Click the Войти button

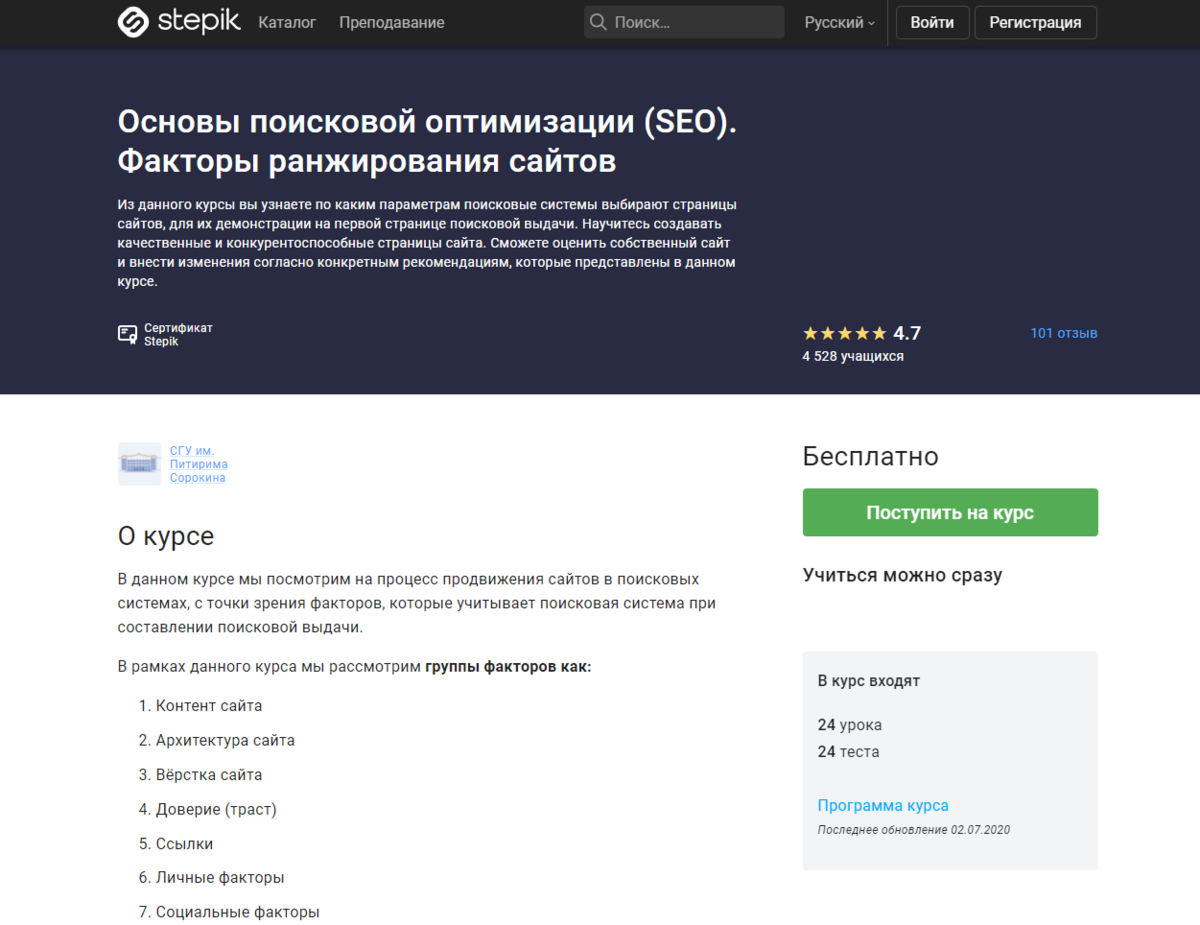(932, 22)
